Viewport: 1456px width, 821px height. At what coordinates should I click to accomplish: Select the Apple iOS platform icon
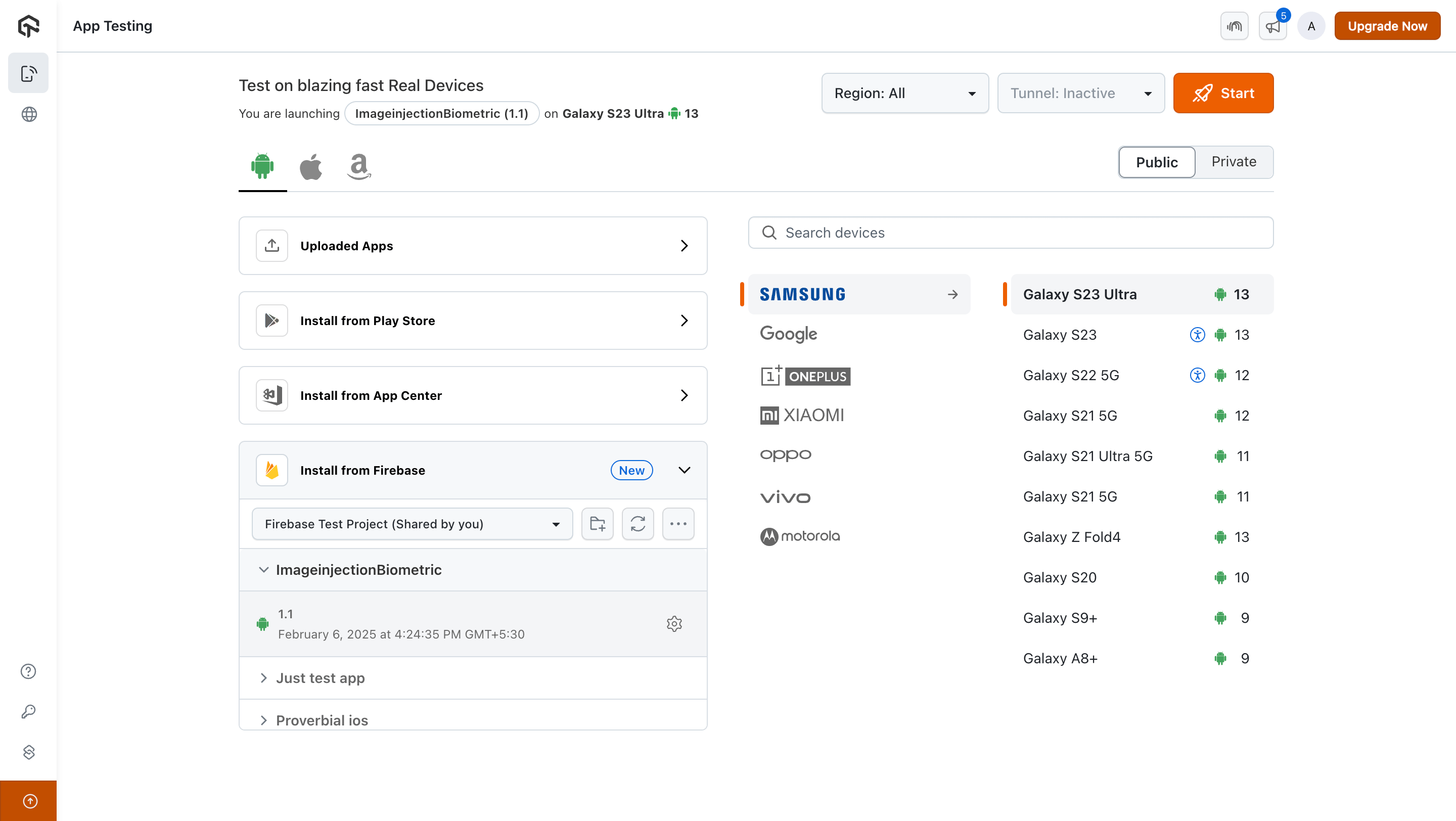310,167
